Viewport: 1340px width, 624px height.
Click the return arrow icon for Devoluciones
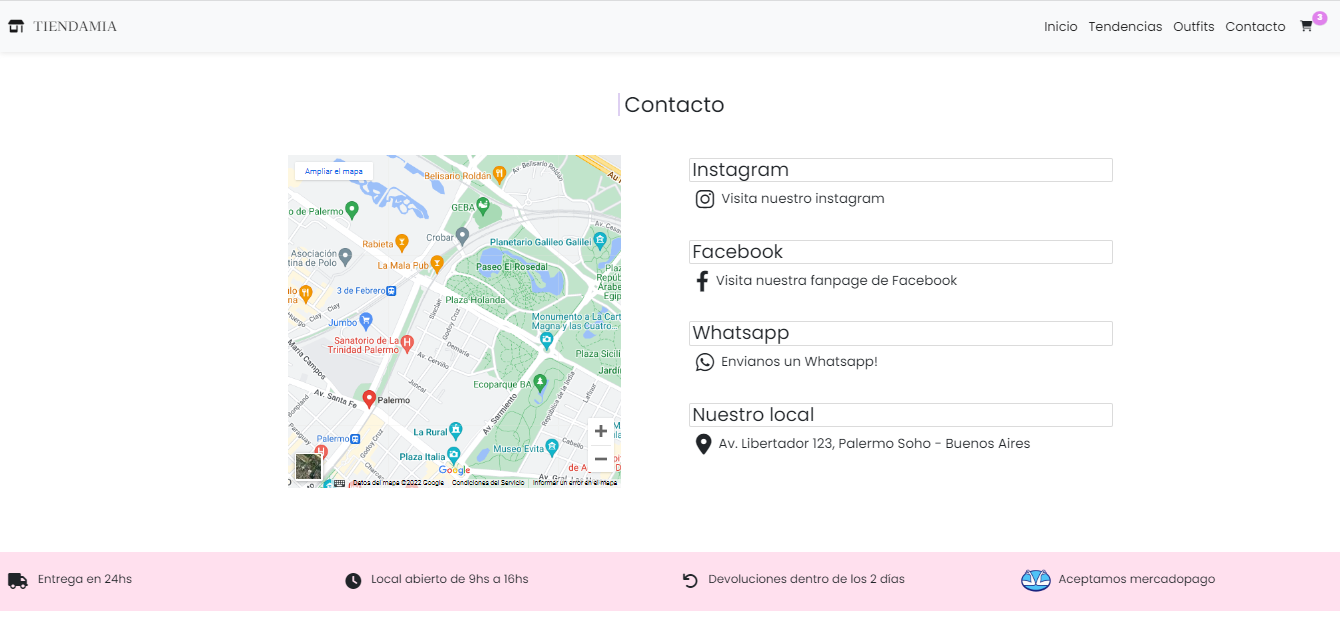(x=690, y=581)
